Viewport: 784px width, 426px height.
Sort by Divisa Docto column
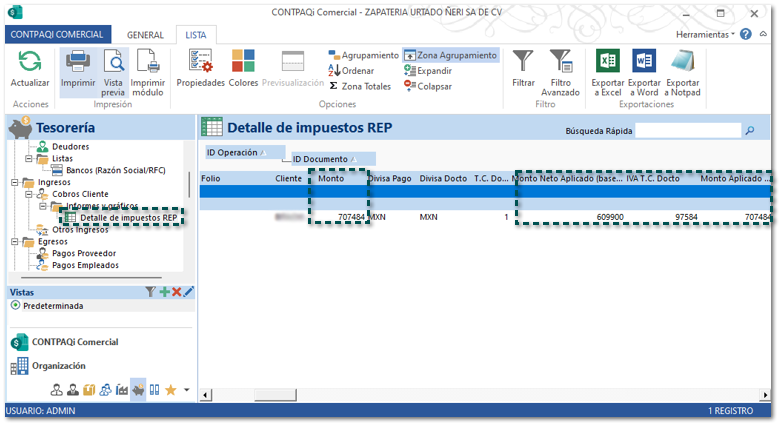tap(443, 178)
